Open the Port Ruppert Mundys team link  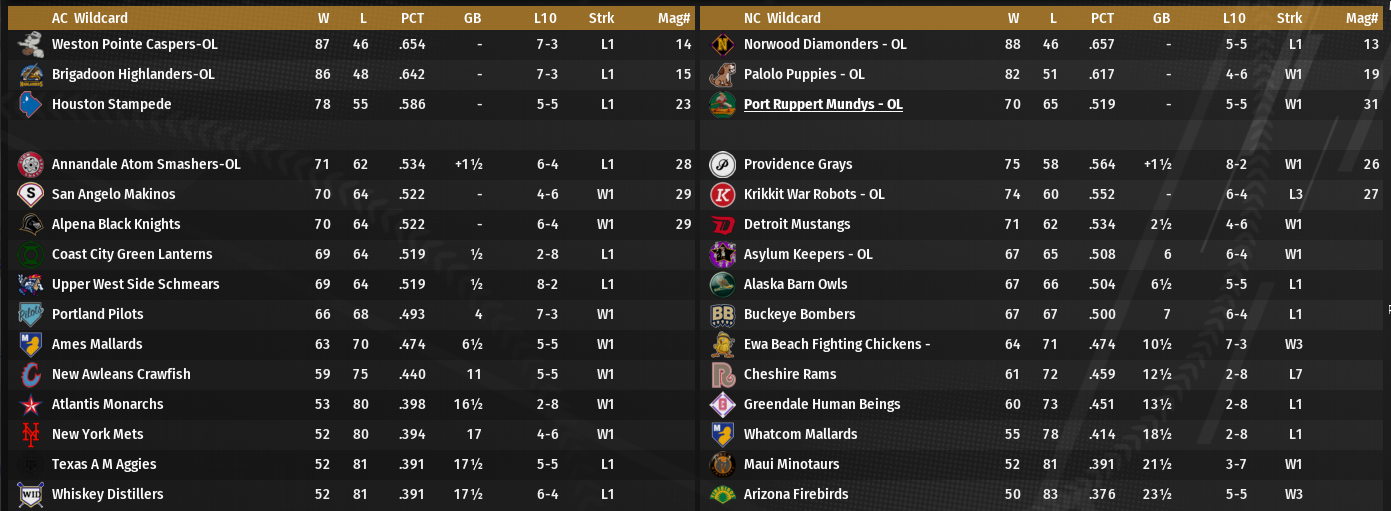(823, 104)
